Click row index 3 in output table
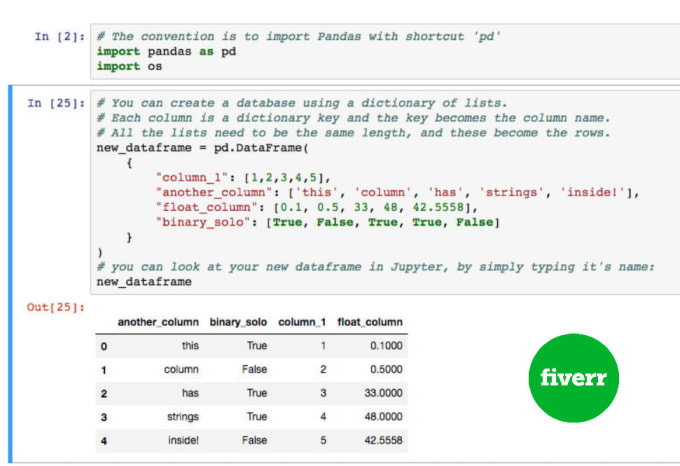Screen dimensions: 680x466 point(104,417)
